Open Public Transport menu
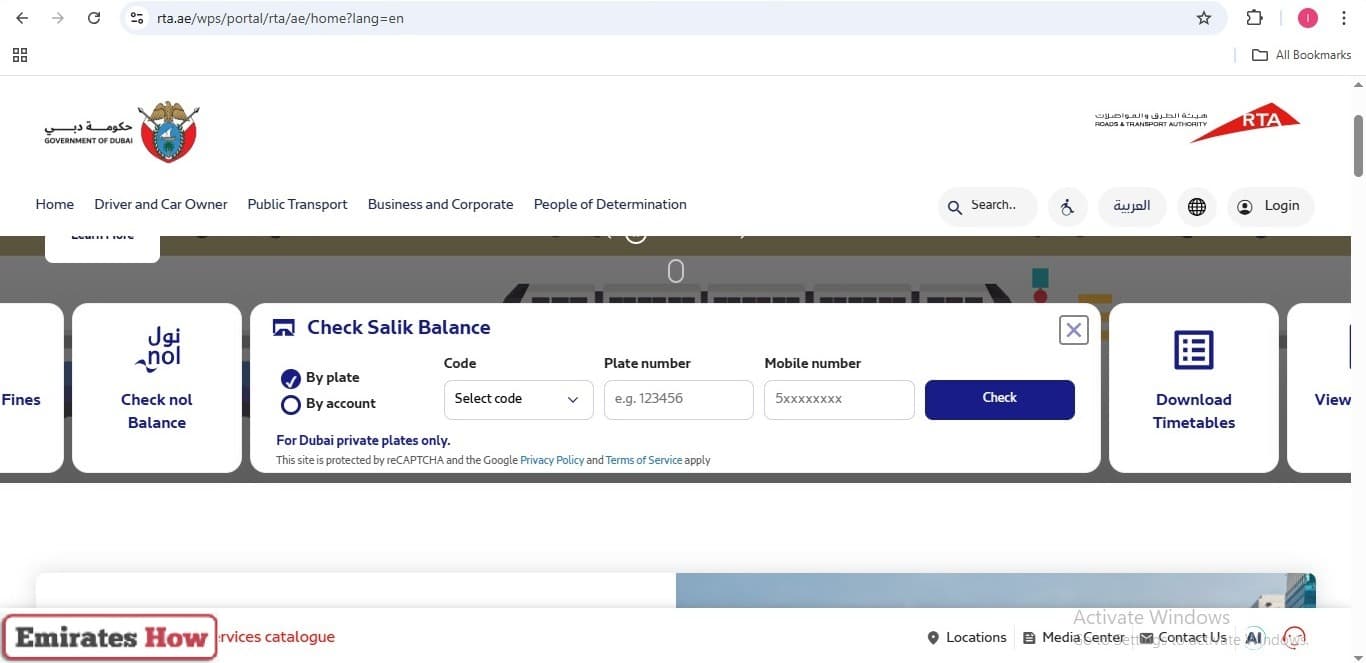 pyautogui.click(x=298, y=204)
